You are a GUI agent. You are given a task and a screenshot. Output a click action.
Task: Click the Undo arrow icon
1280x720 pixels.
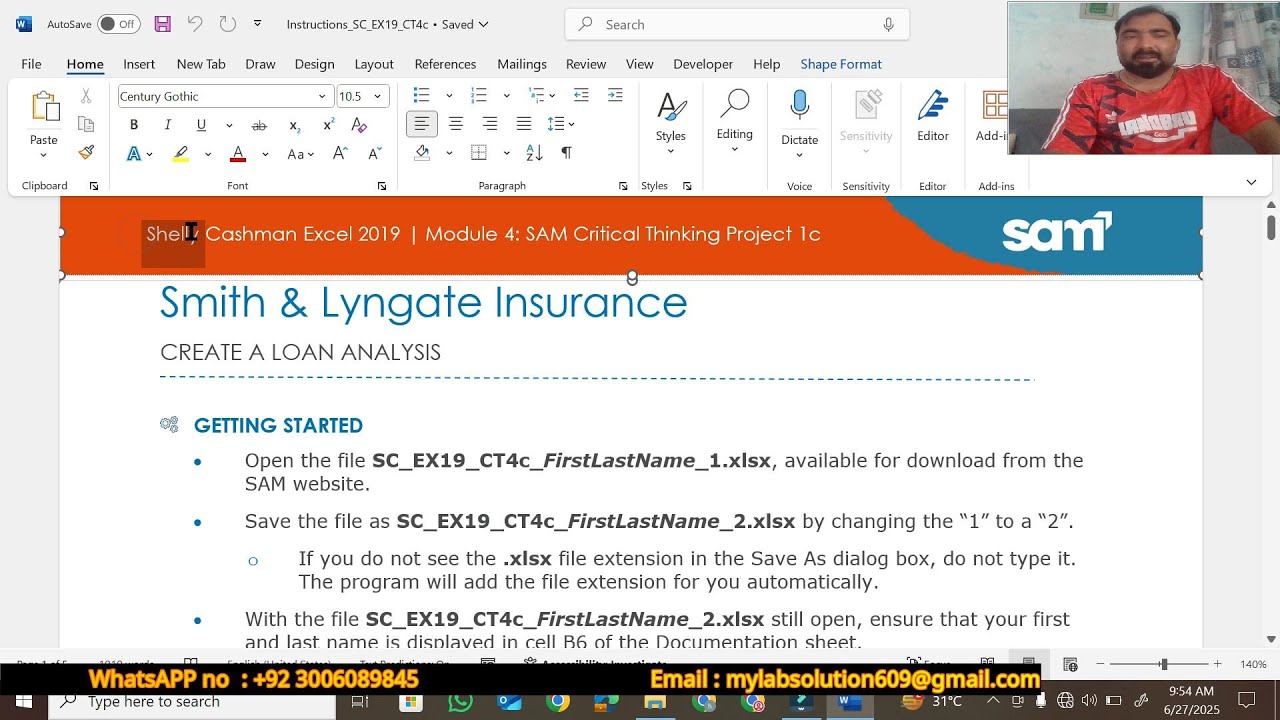pyautogui.click(x=195, y=24)
